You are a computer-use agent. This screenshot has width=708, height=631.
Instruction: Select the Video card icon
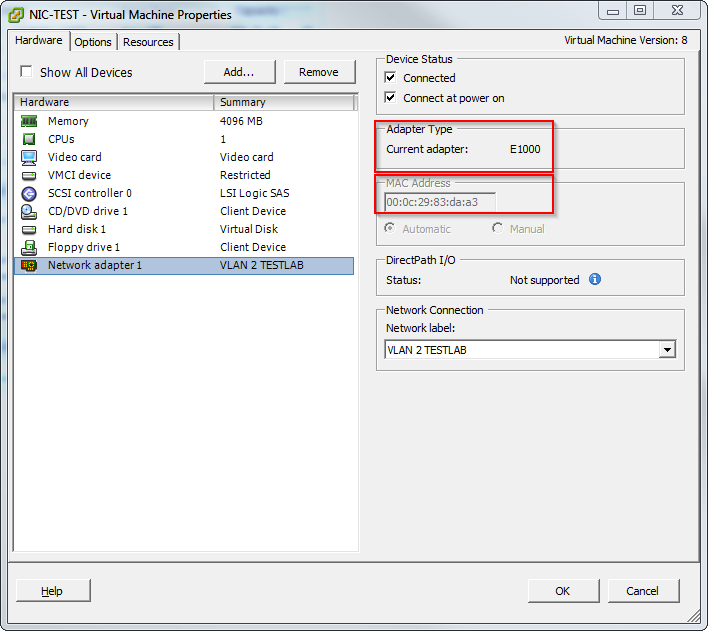(29, 157)
